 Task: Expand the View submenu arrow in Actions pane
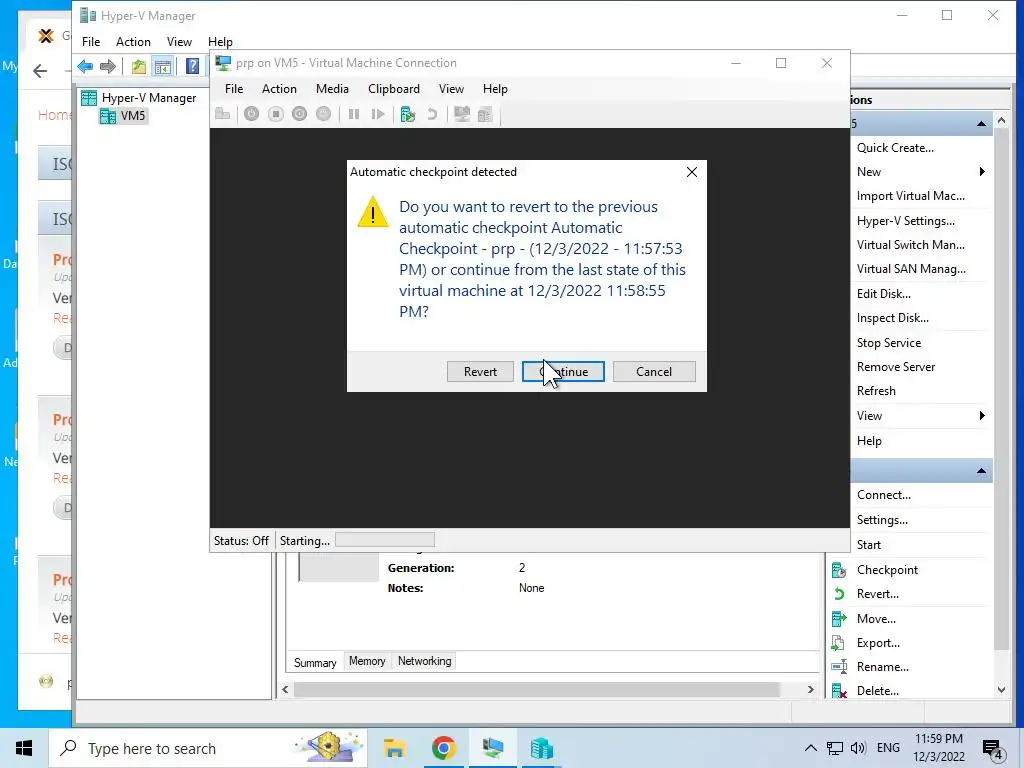pyautogui.click(x=982, y=416)
